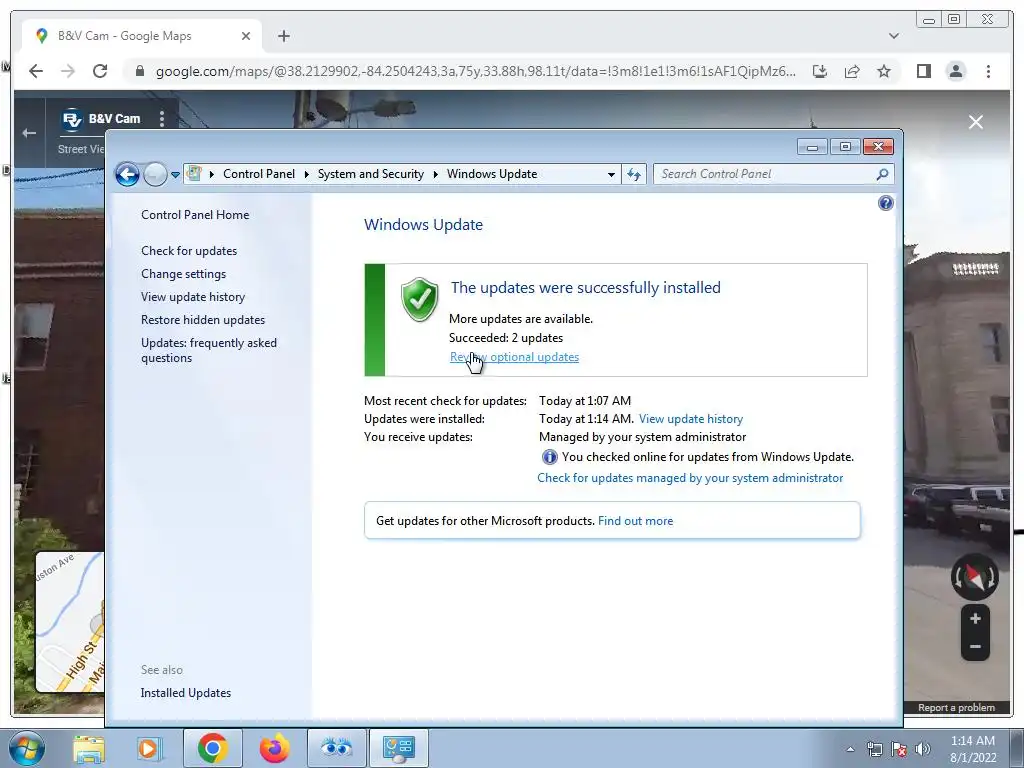Go back in Control Panel window
This screenshot has height=768, width=1024.
127,174
